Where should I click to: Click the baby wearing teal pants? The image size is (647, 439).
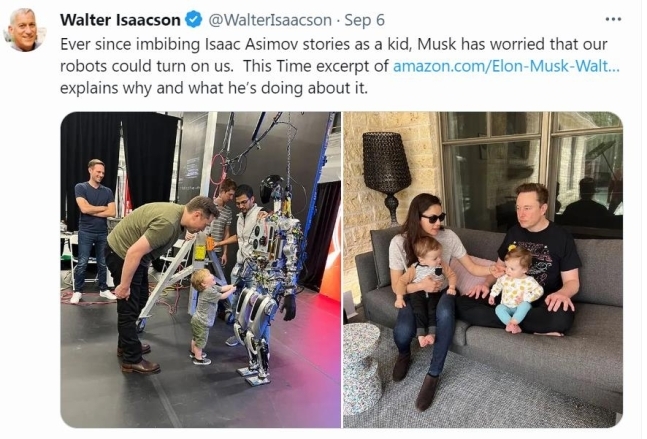[516, 289]
